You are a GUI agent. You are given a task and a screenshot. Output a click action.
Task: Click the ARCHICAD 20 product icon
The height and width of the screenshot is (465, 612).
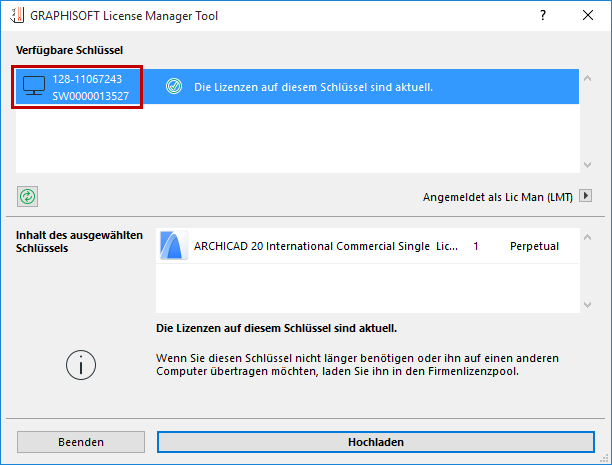(x=174, y=246)
